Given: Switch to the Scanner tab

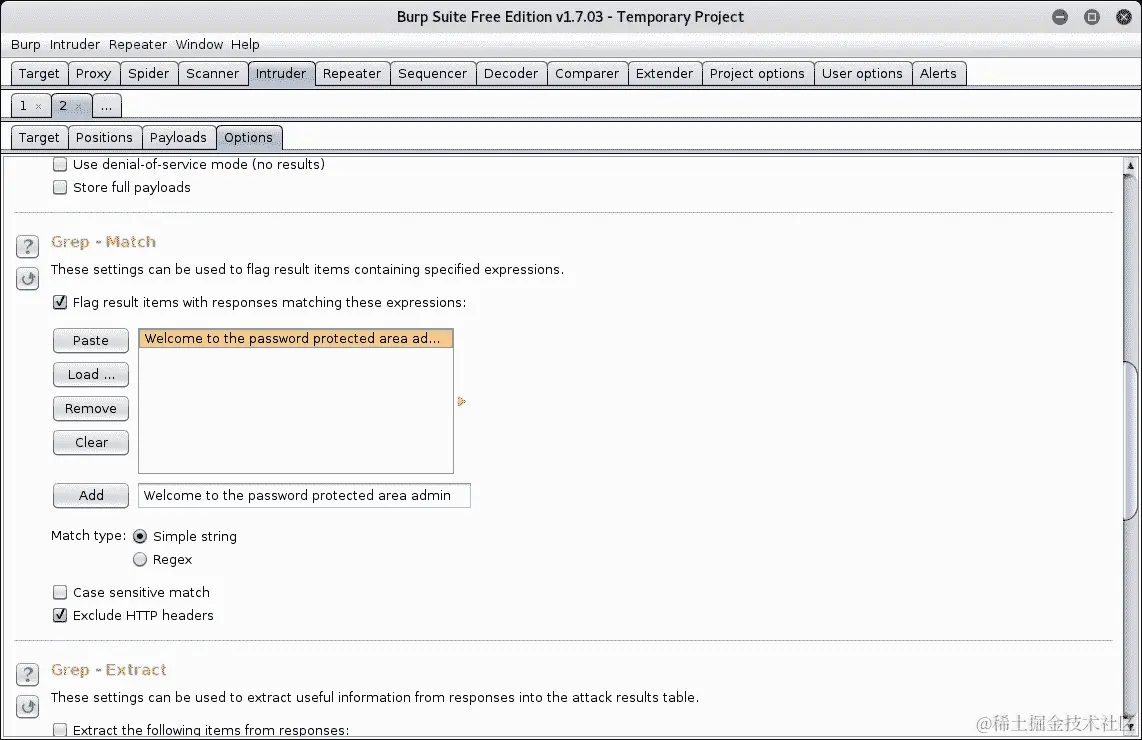Looking at the screenshot, I should (212, 74).
